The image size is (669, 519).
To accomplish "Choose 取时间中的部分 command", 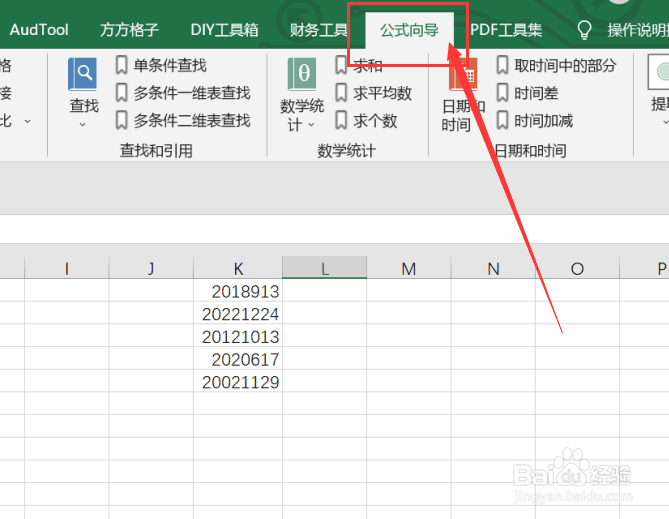I will coord(565,65).
